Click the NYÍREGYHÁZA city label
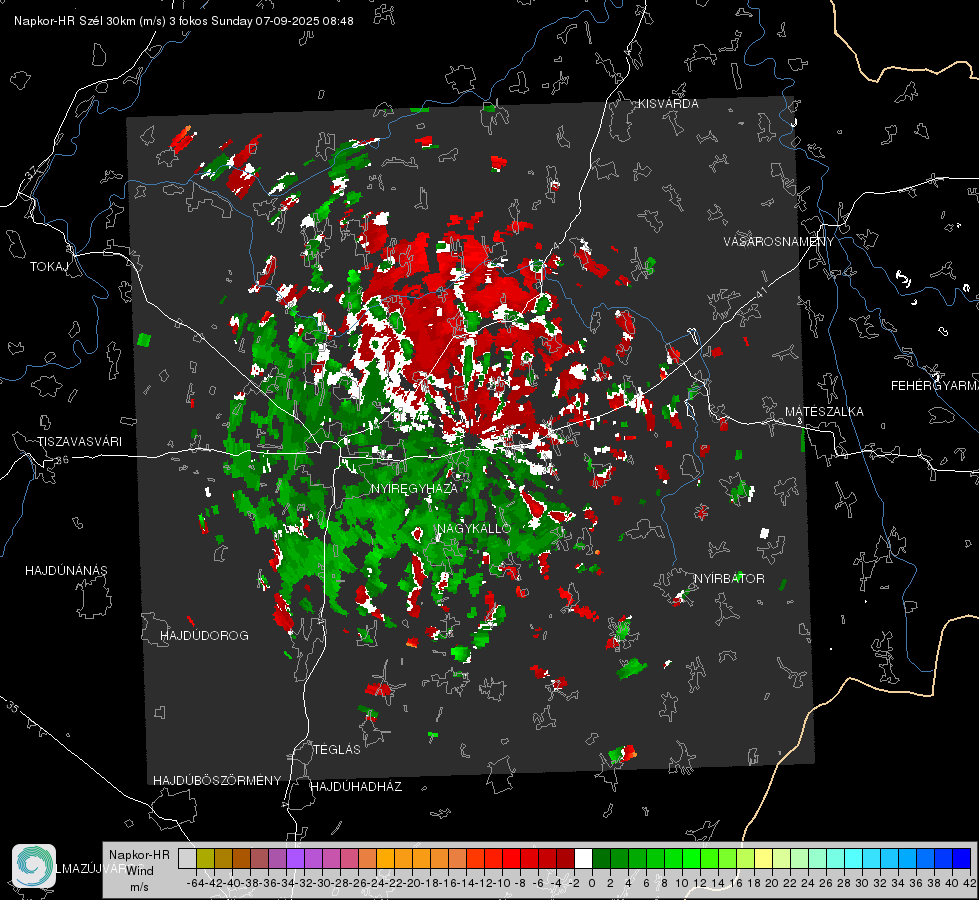The height and width of the screenshot is (900, 979). click(x=414, y=488)
